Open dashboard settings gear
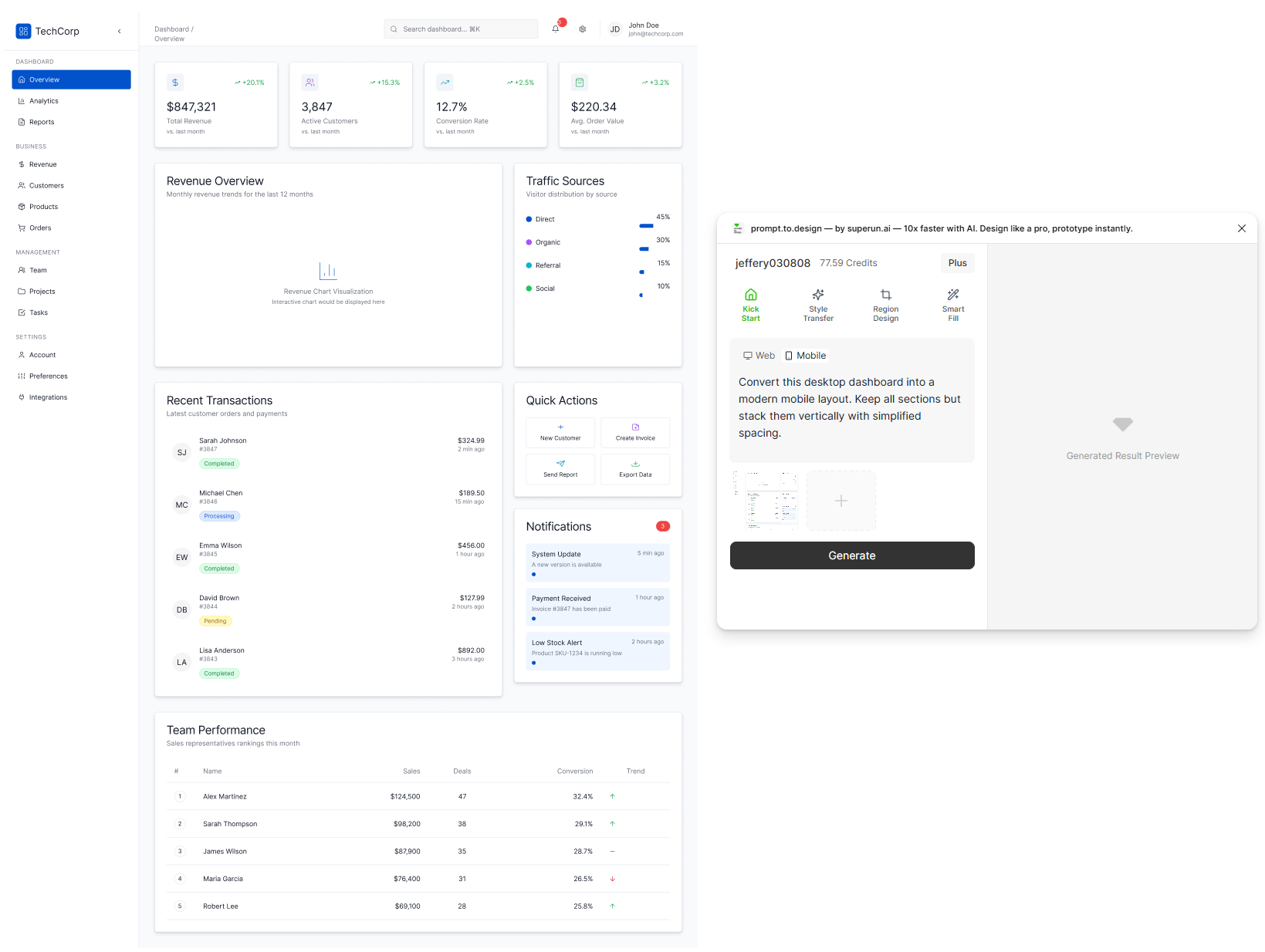This screenshot has width=1265, height=952. (x=582, y=29)
